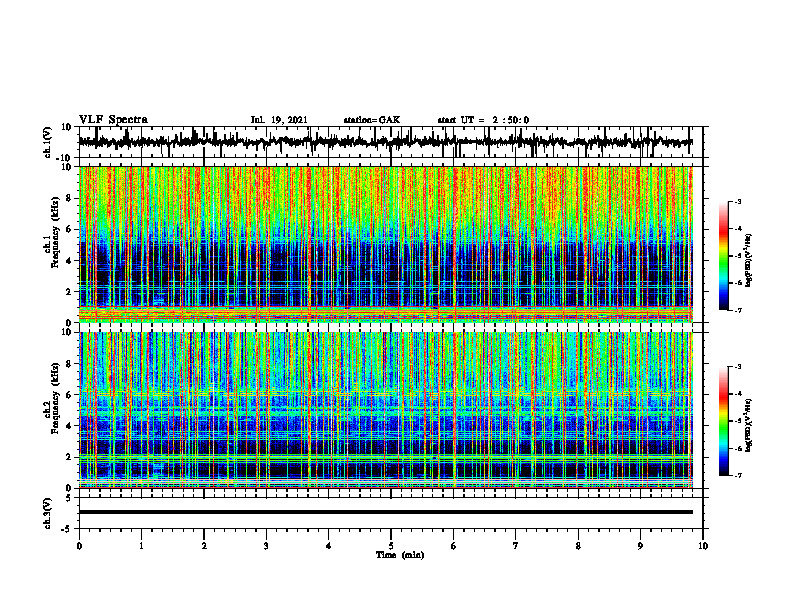Click the '9' tick on the time axis

tap(640, 546)
